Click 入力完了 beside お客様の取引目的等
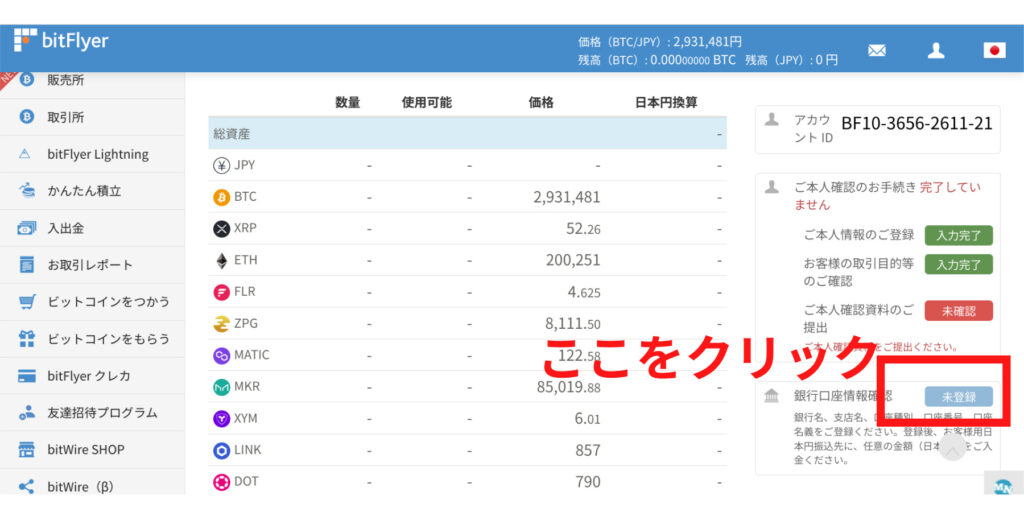The width and height of the screenshot is (1024, 512). (x=959, y=264)
